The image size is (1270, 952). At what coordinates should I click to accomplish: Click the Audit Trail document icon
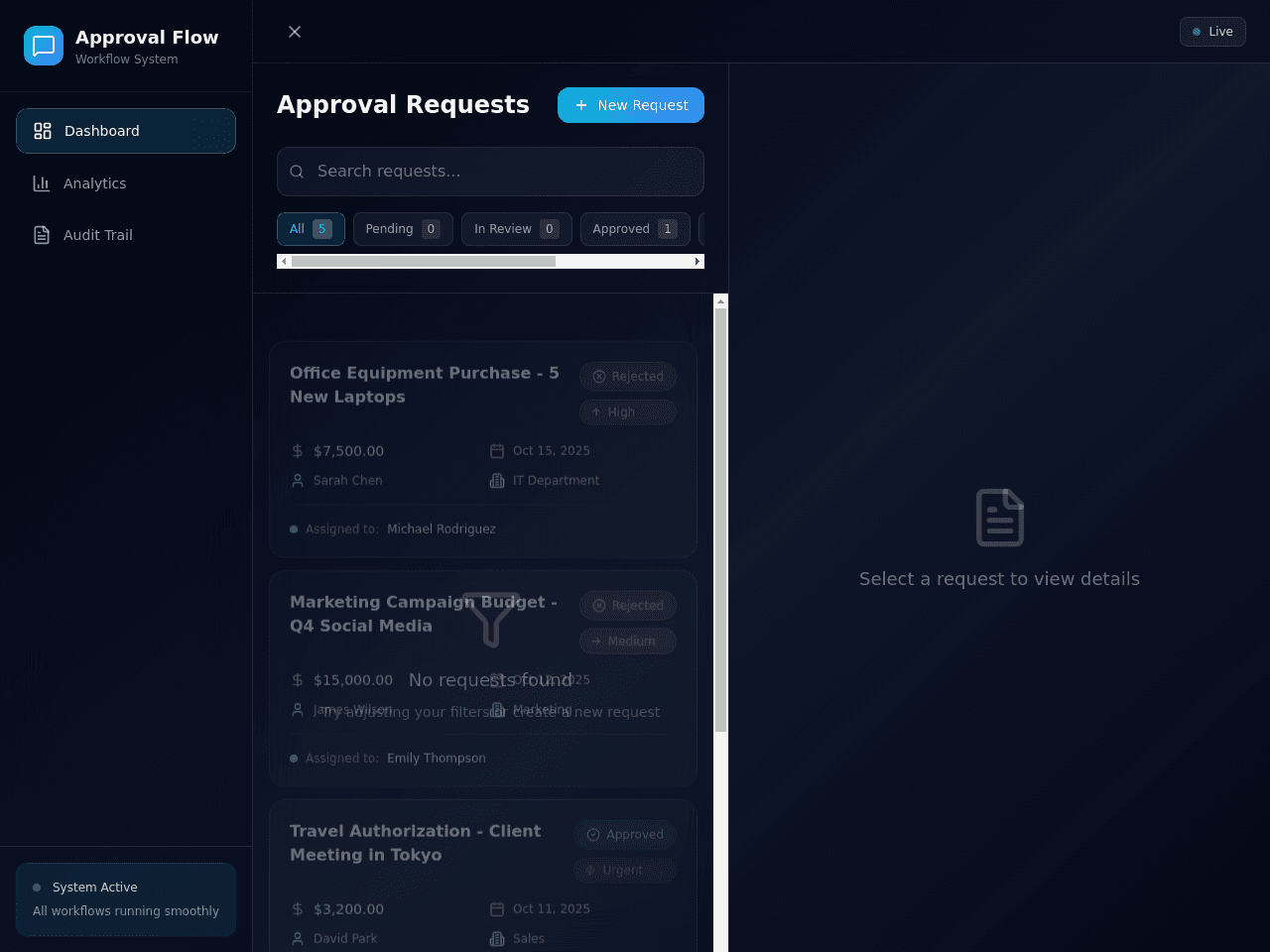[x=42, y=235]
